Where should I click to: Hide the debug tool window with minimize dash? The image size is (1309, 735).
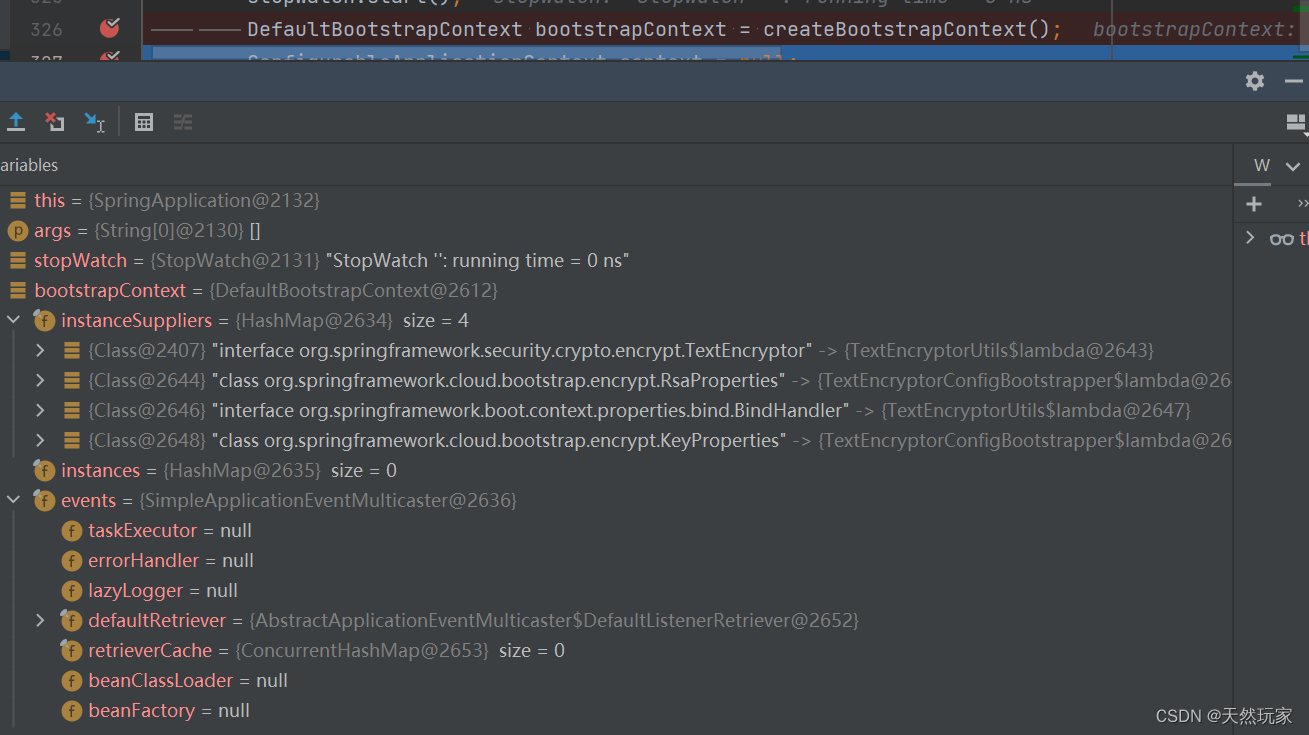[1294, 81]
